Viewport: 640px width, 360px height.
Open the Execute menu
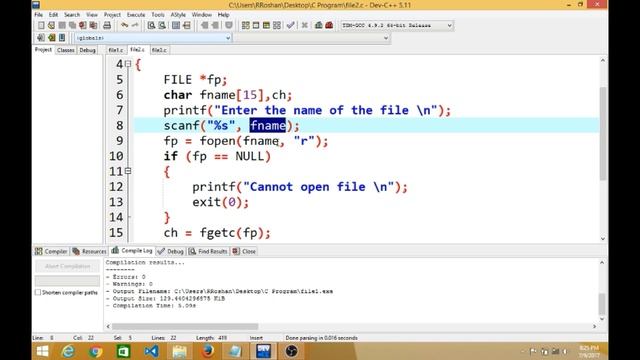(x=136, y=15)
